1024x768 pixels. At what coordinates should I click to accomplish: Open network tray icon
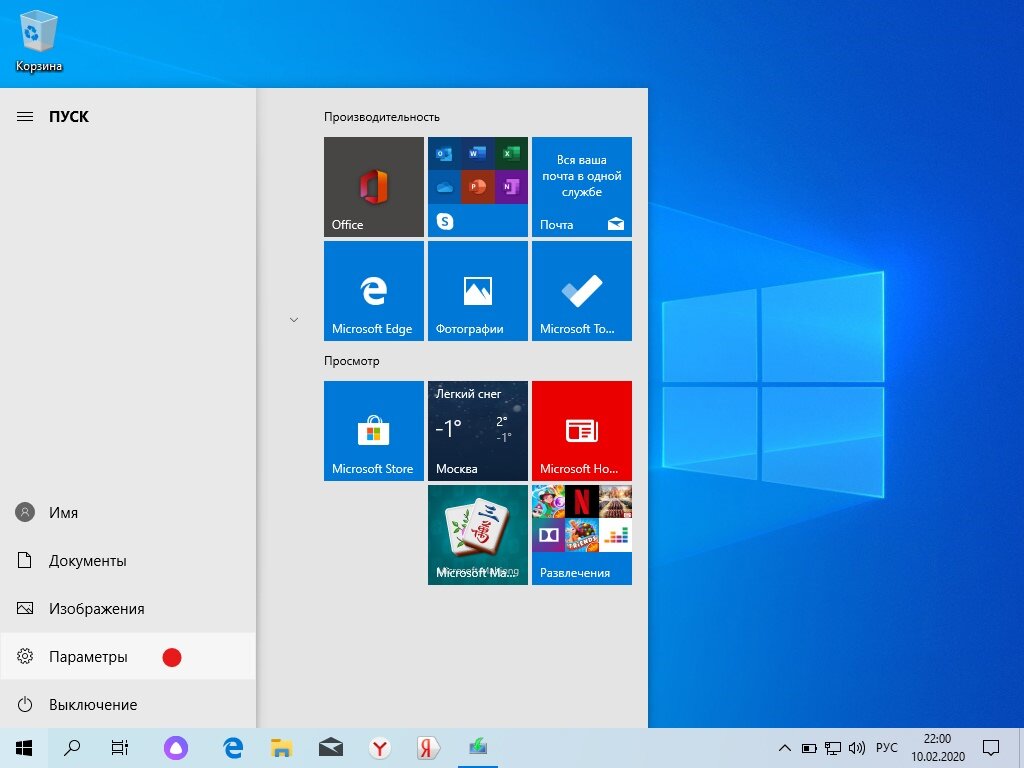(x=833, y=748)
